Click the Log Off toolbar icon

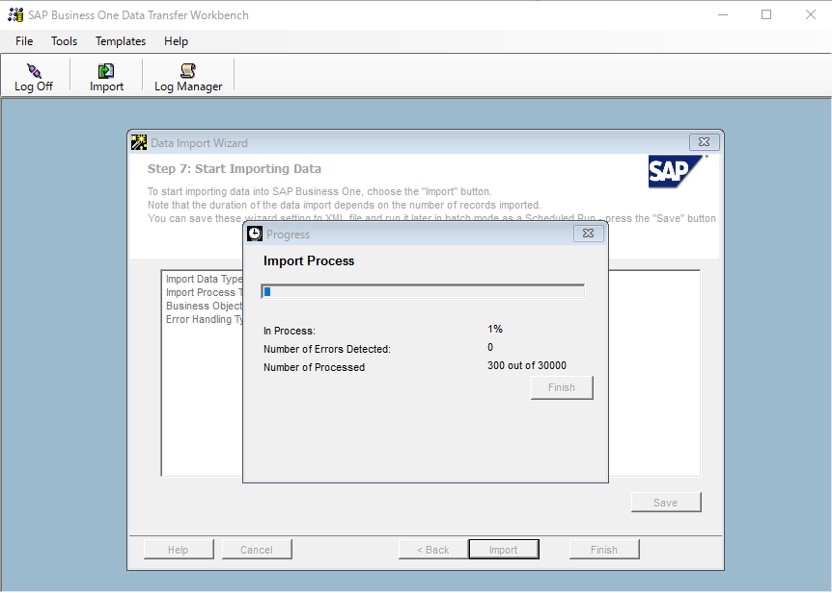(33, 77)
